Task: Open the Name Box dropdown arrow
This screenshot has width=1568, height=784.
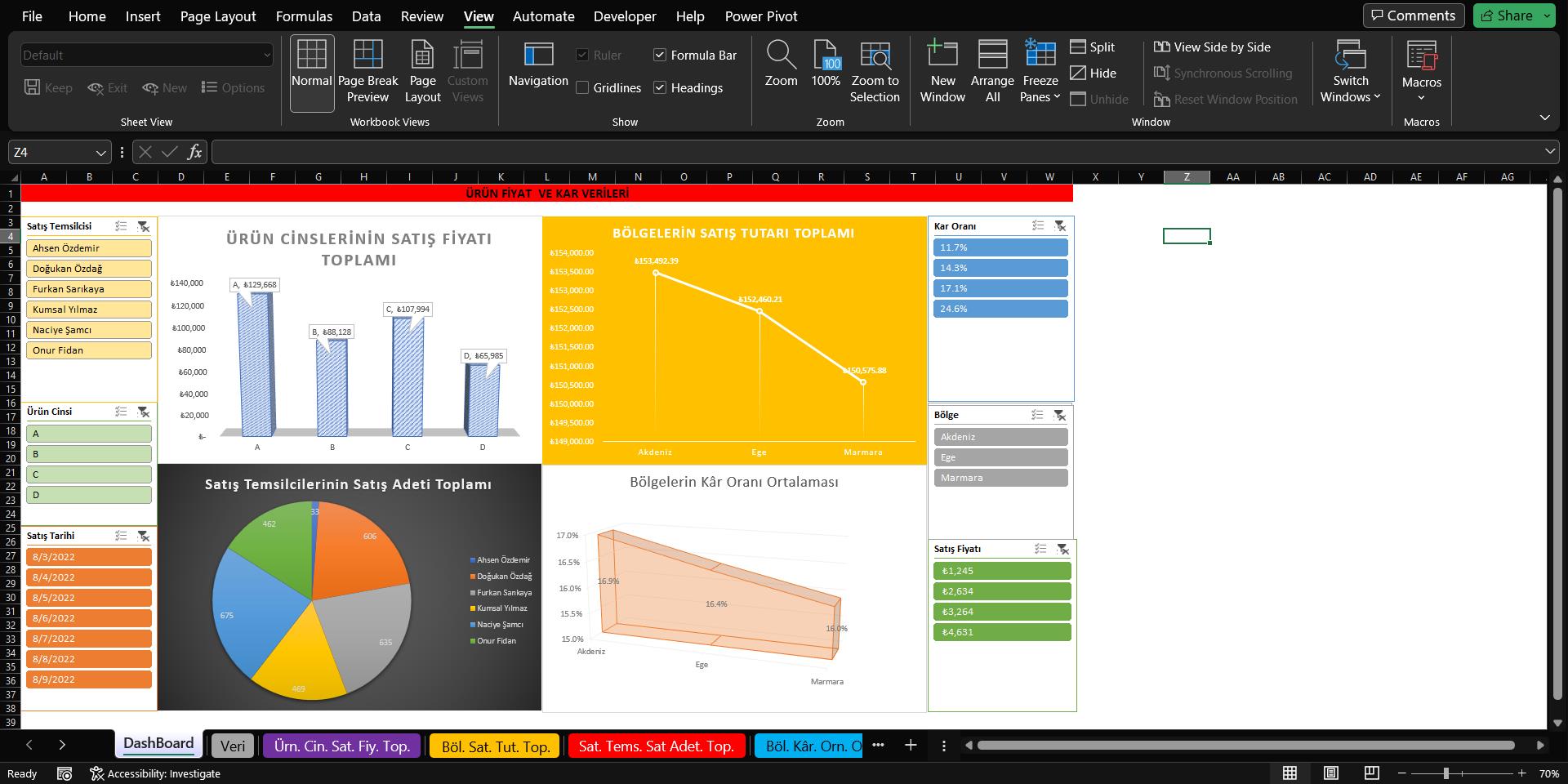Action: click(x=100, y=153)
